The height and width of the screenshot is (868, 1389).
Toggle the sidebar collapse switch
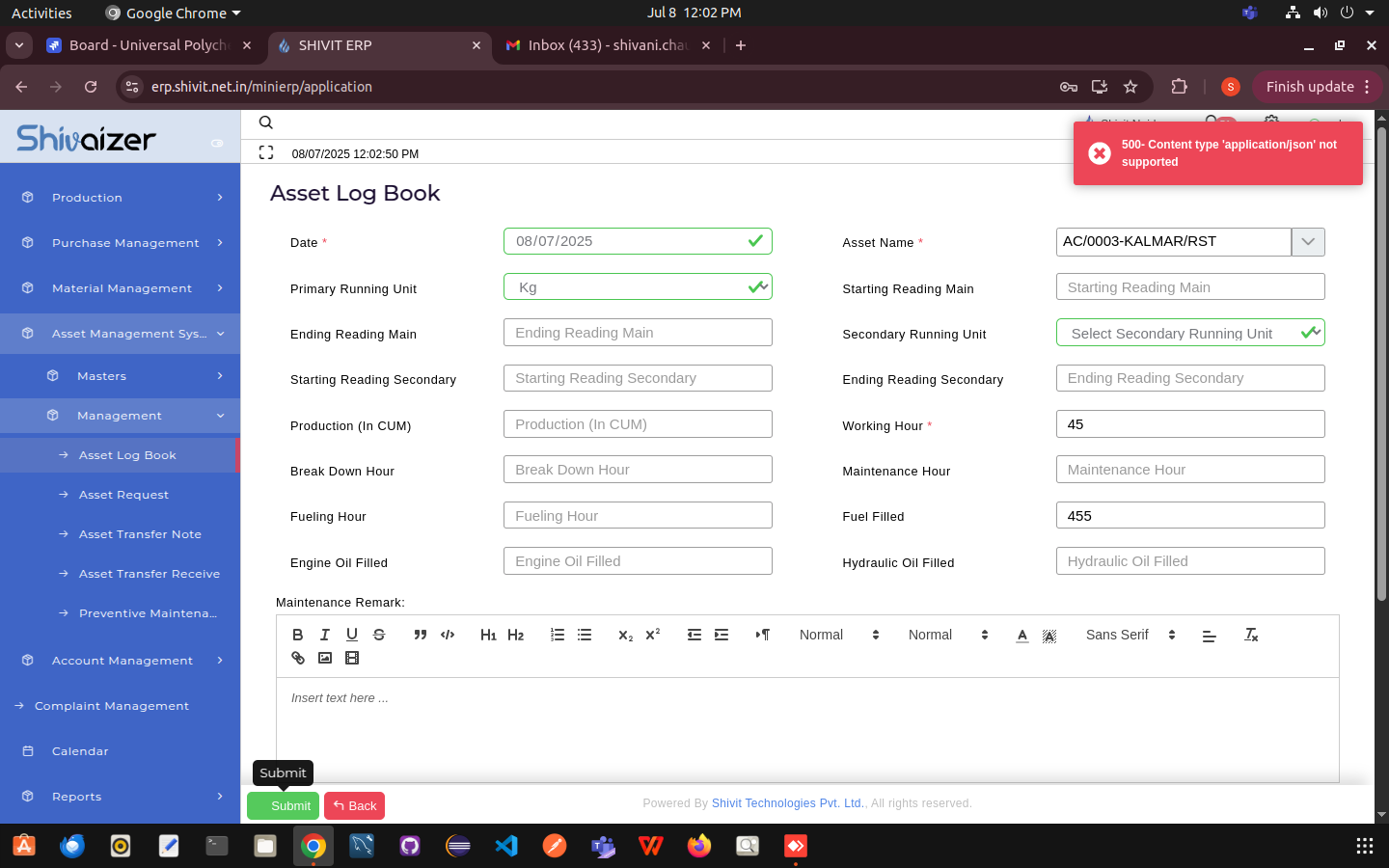point(217,143)
